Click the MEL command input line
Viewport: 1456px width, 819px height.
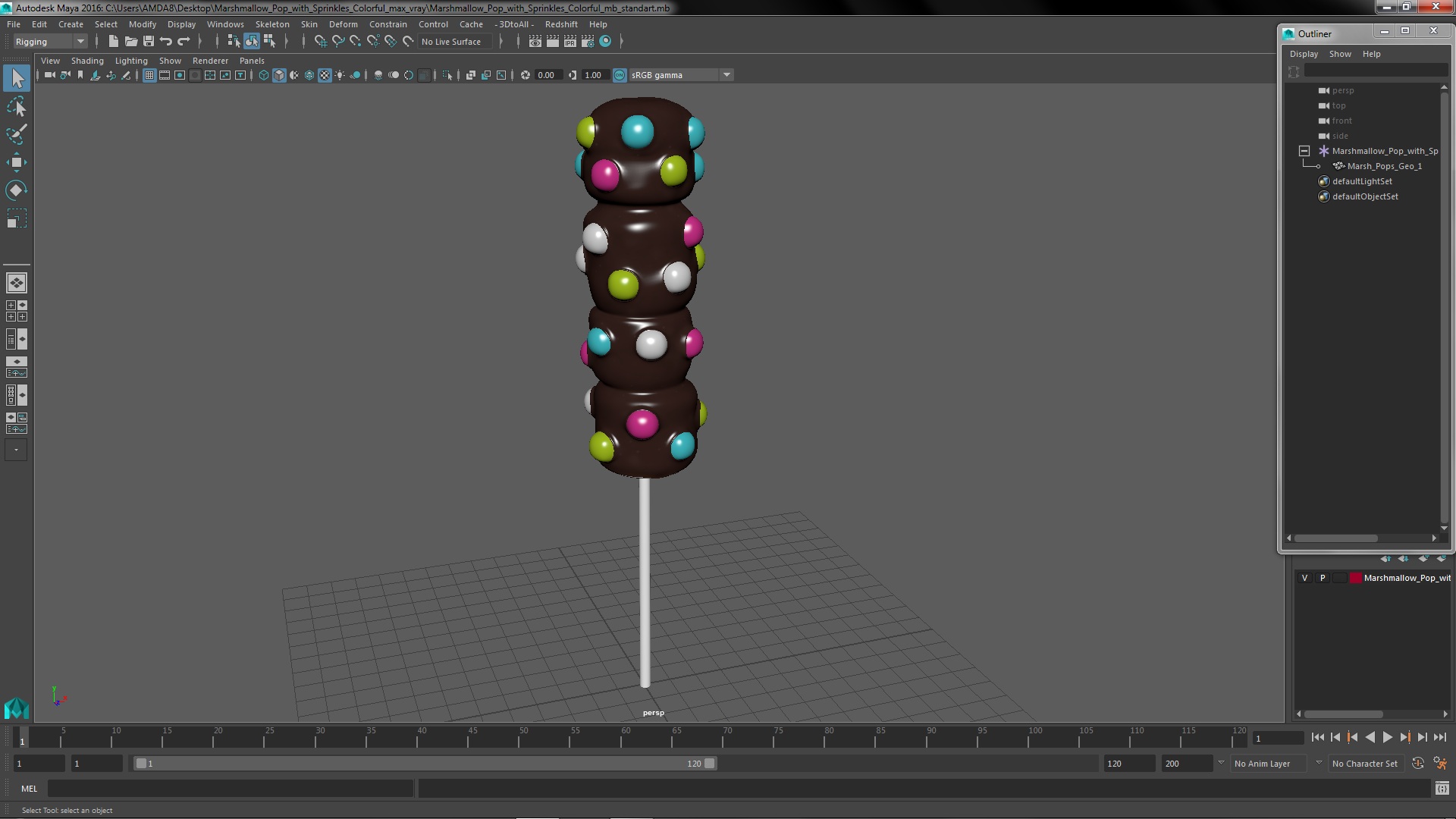[x=231, y=789]
